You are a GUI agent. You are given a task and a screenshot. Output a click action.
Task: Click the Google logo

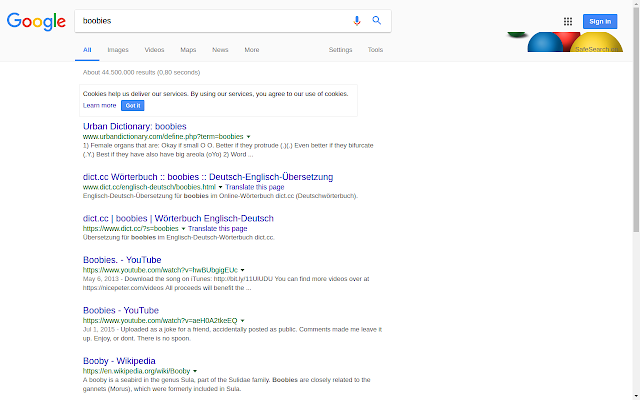click(36, 21)
